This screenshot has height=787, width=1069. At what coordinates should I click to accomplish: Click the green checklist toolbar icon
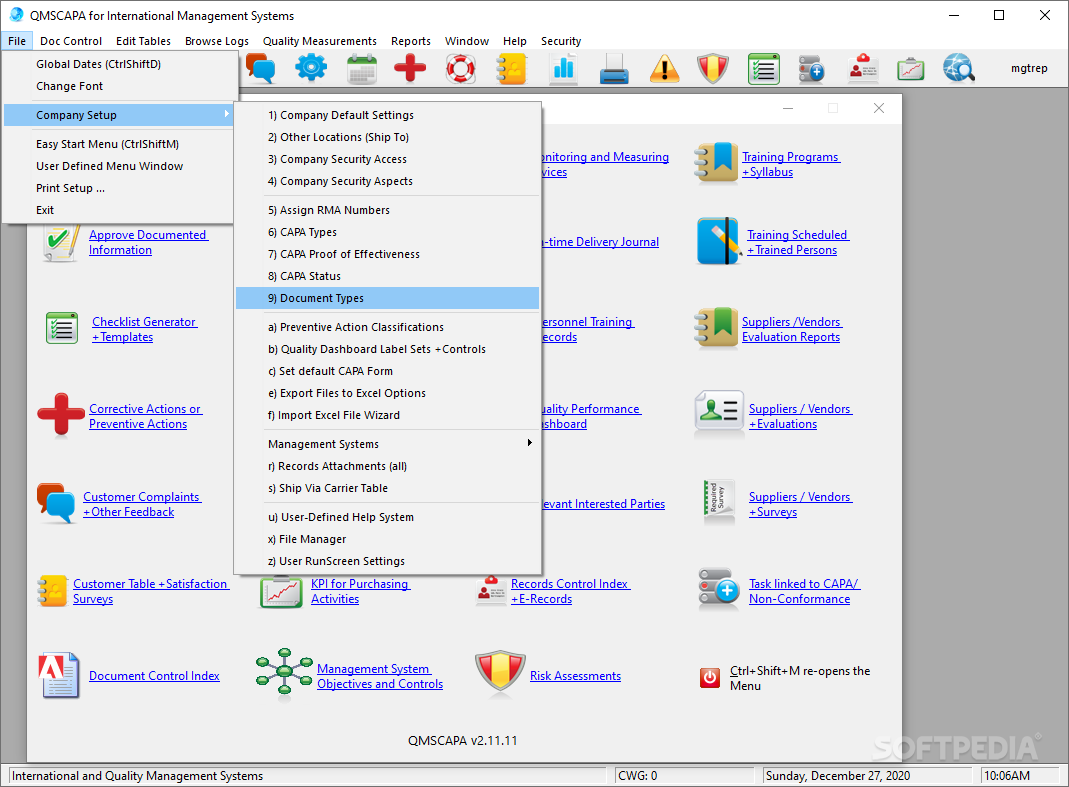click(764, 68)
